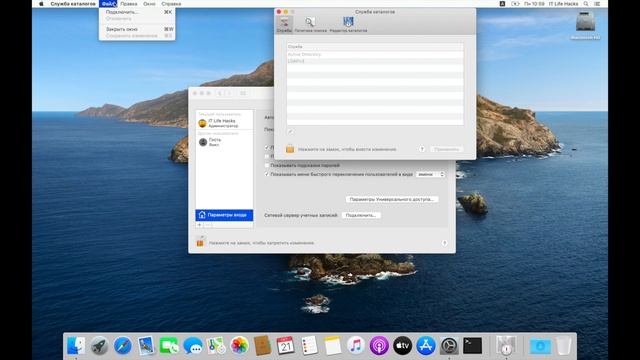Open Photos from the dock
This screenshot has width=640, height=360.
coord(239,346)
